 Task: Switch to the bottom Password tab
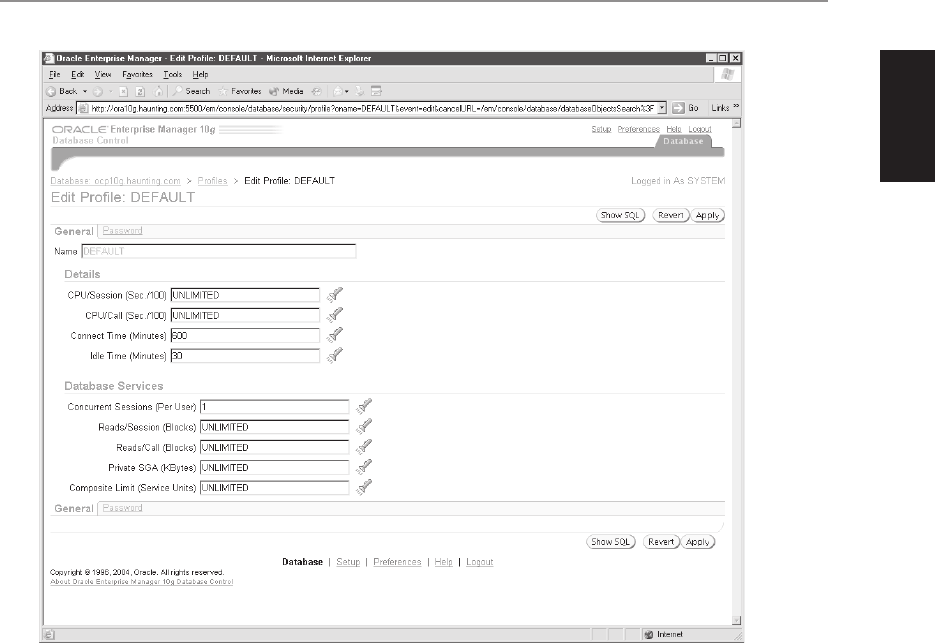pos(122,508)
